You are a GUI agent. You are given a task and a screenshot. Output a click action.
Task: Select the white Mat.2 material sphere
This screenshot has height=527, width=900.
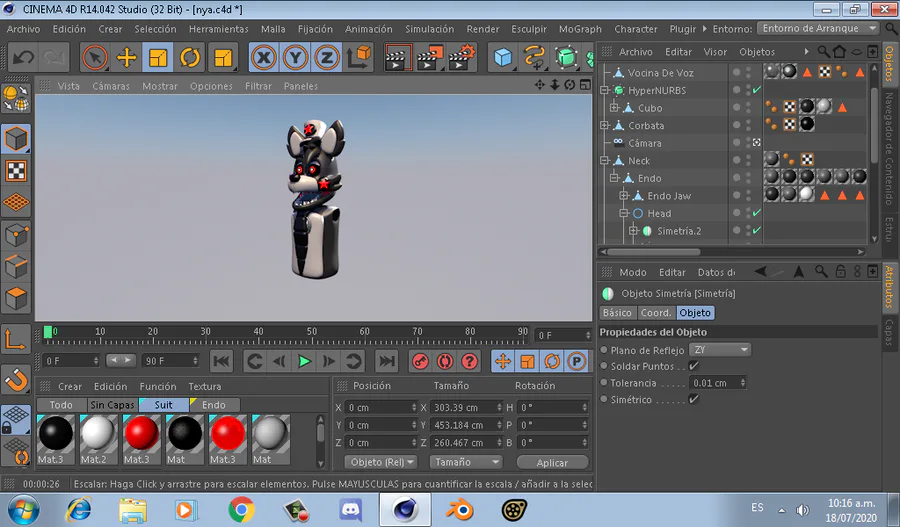tap(98, 433)
